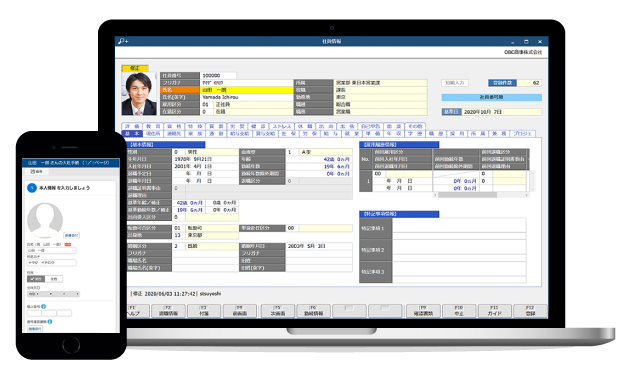The width and height of the screenshot is (640, 380).
Task: Select the male gender toggle on phone
Action: (36, 279)
